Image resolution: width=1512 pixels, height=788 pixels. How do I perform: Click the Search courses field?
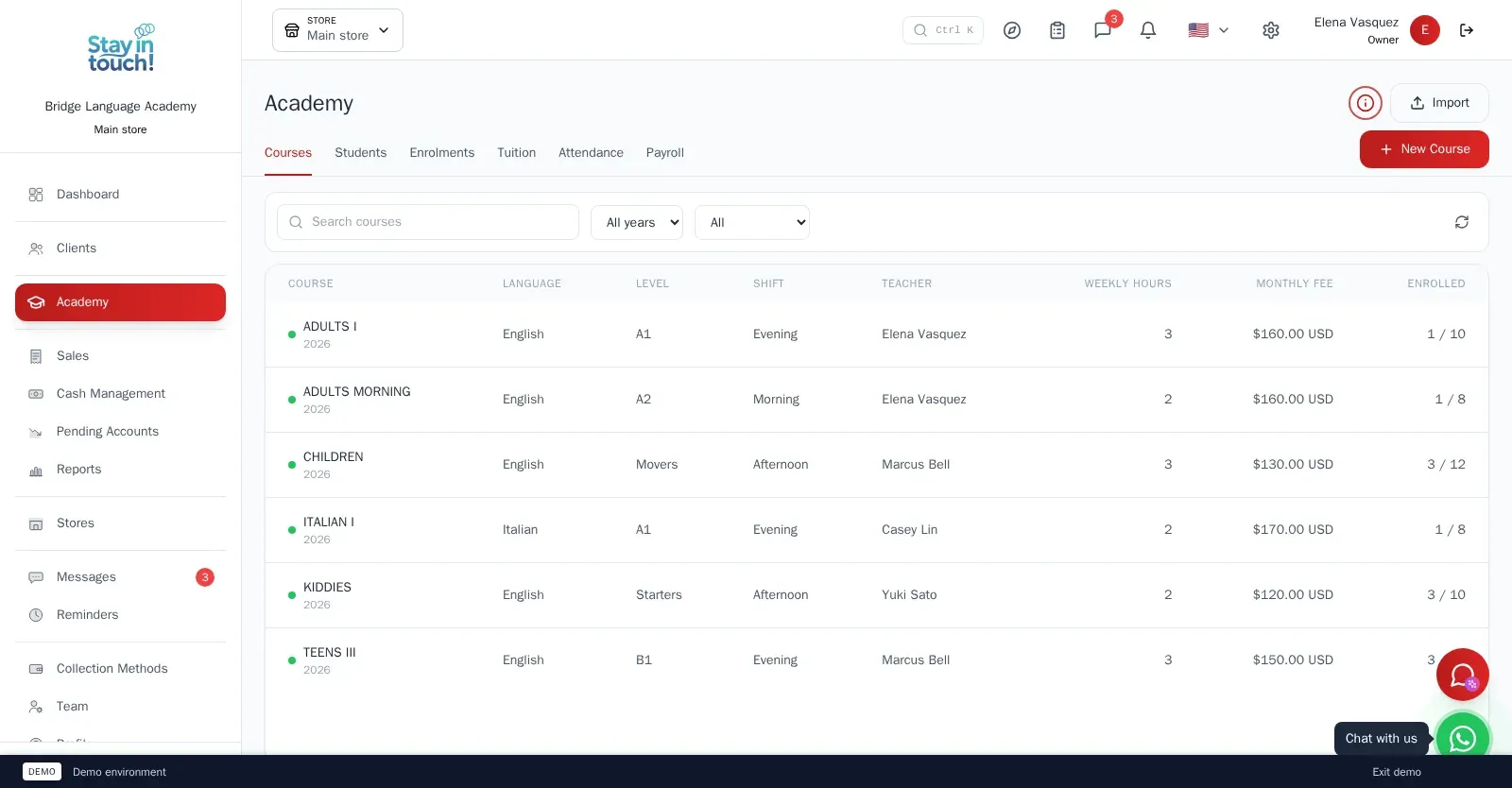(428, 222)
